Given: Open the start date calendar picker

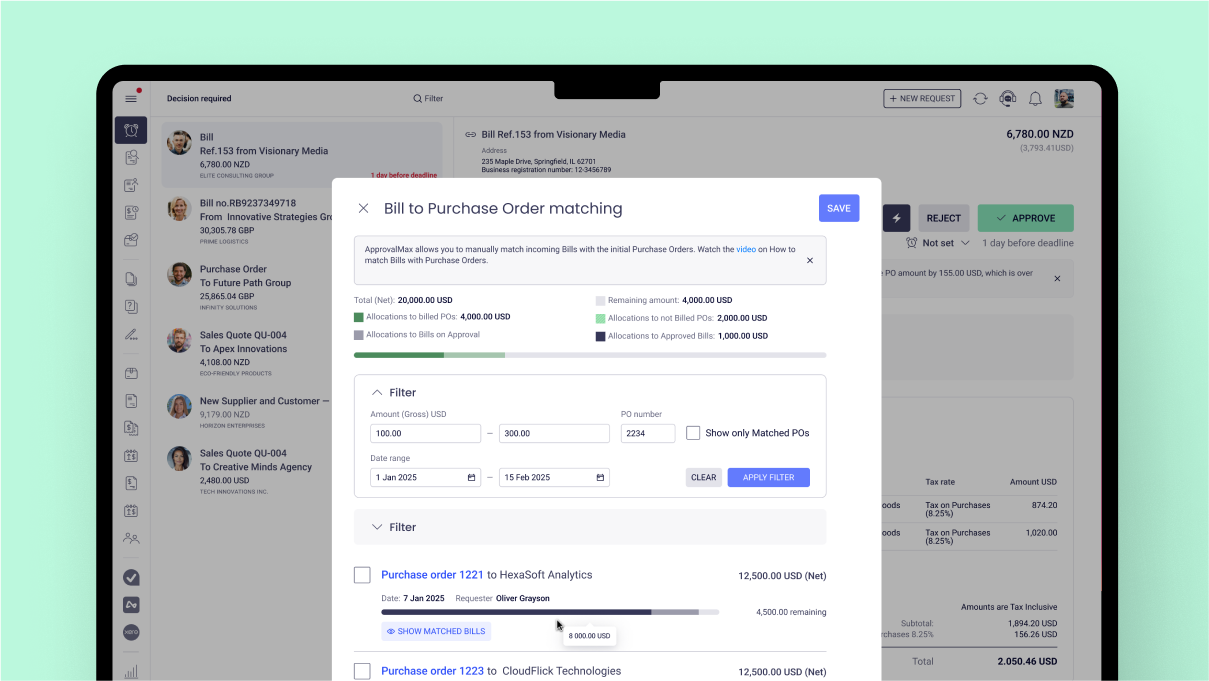Looking at the screenshot, I should 471,477.
